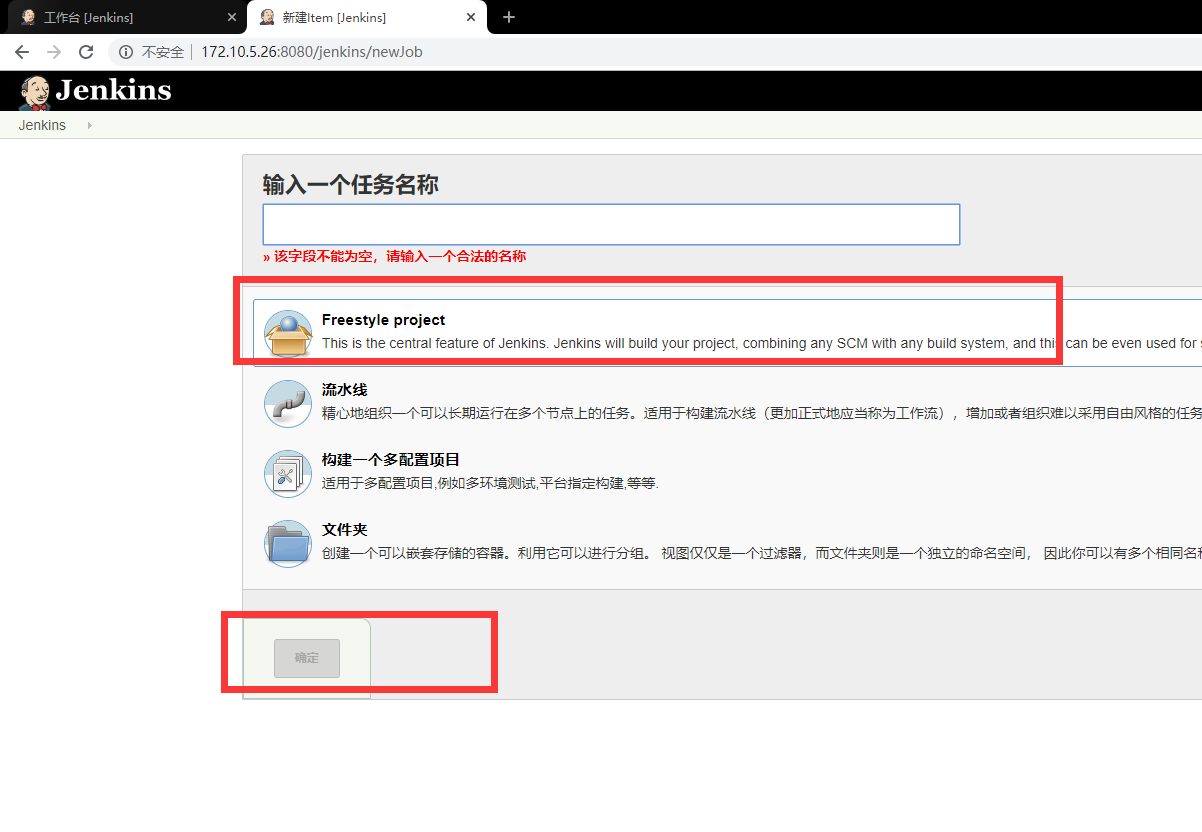
Task: Click the Freestyle project box icon
Action: pyautogui.click(x=288, y=333)
